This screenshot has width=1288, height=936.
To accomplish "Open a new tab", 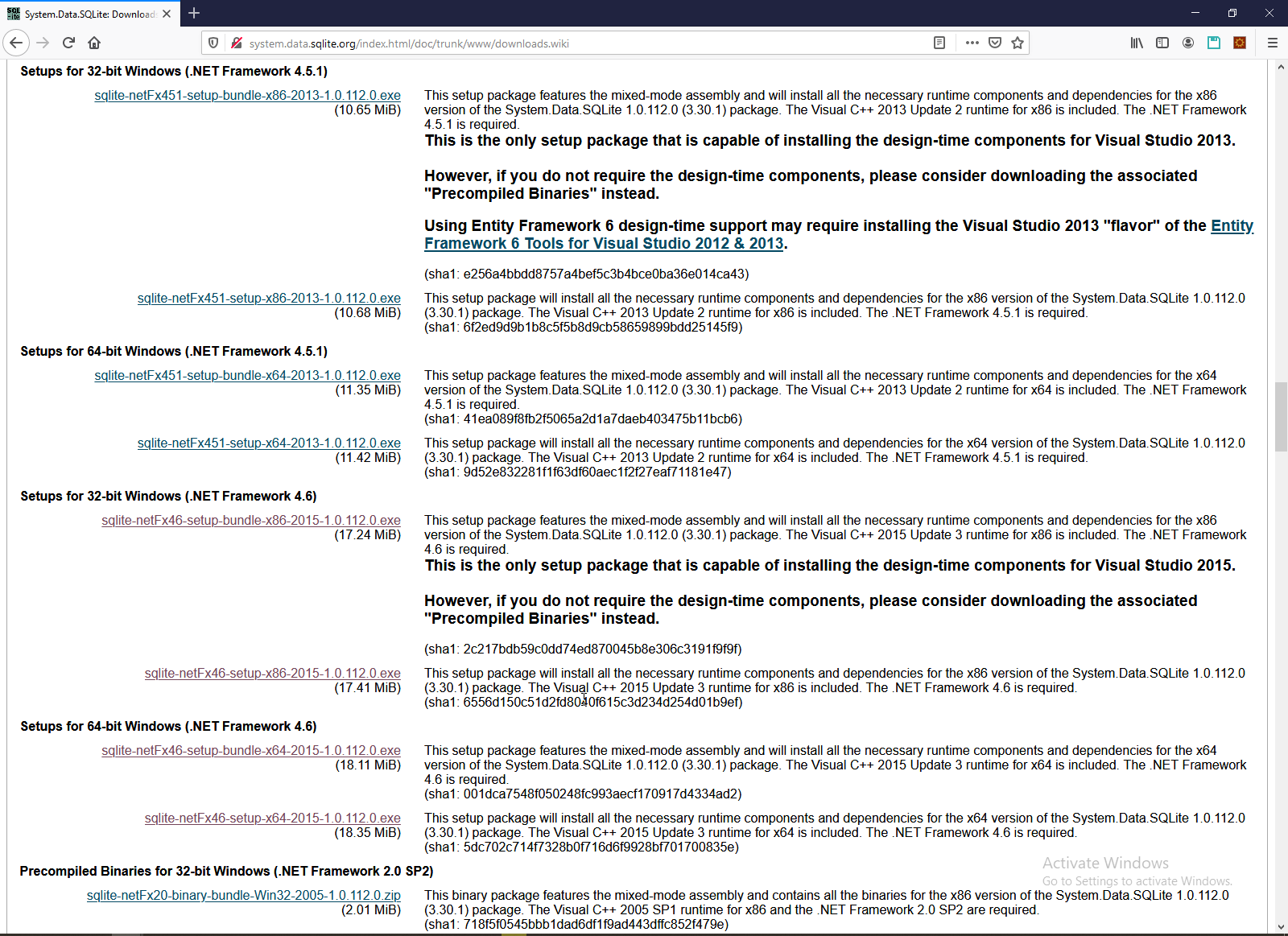I will pyautogui.click(x=194, y=13).
